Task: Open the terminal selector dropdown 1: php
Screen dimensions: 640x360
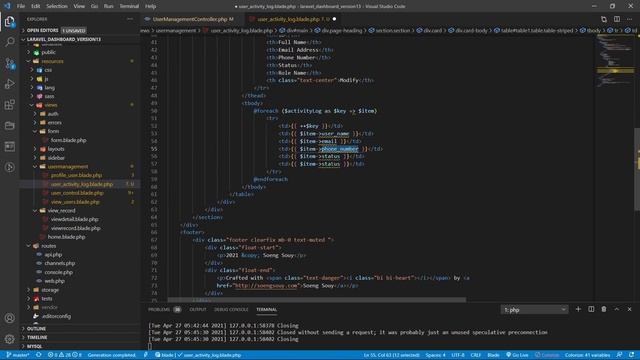Action: 534,310
